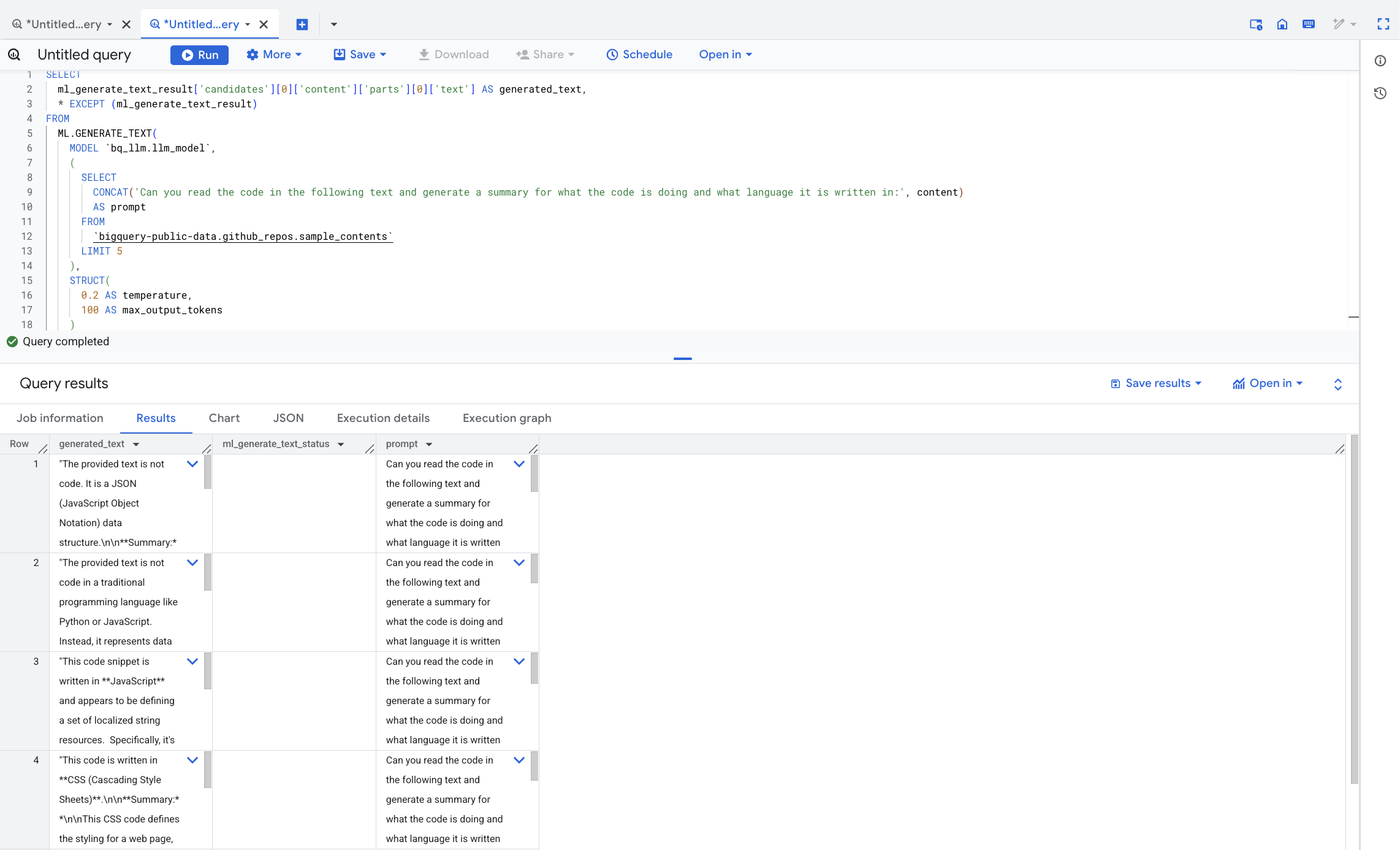The width and height of the screenshot is (1400, 850).
Task: Click the results table vertical scrollbar
Action: tap(1355, 609)
